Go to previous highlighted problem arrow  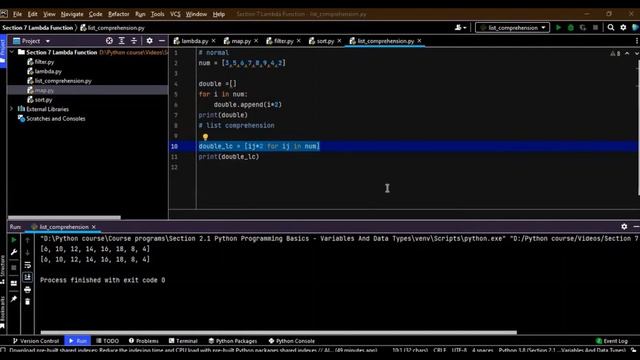pyautogui.click(x=627, y=53)
